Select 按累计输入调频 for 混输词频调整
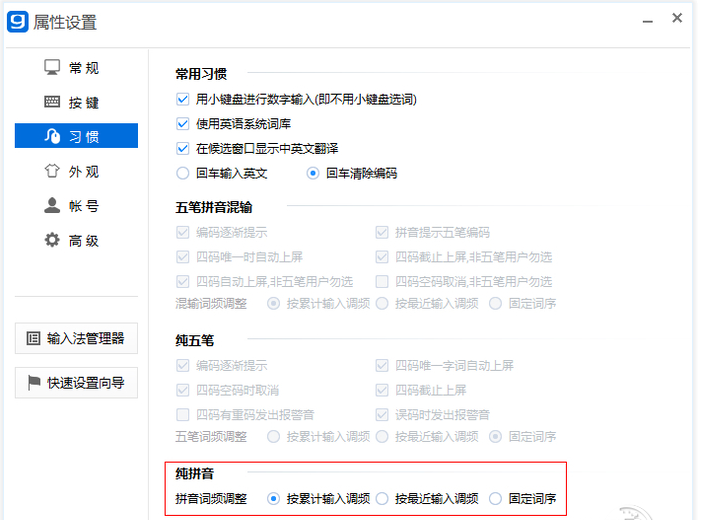The height and width of the screenshot is (520, 725). click(274, 304)
